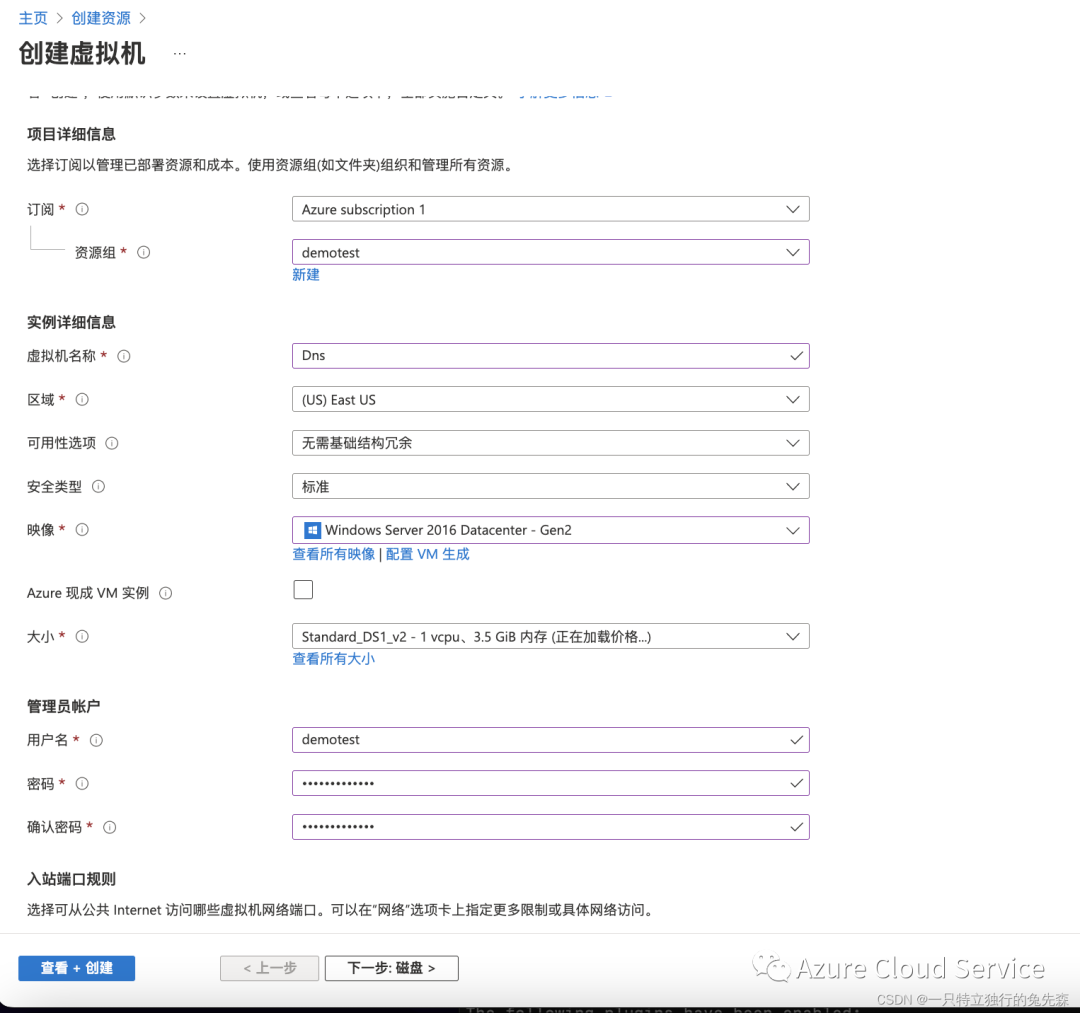
Task: Enable the Azure 现成 VM 实例 checkbox
Action: click(303, 589)
